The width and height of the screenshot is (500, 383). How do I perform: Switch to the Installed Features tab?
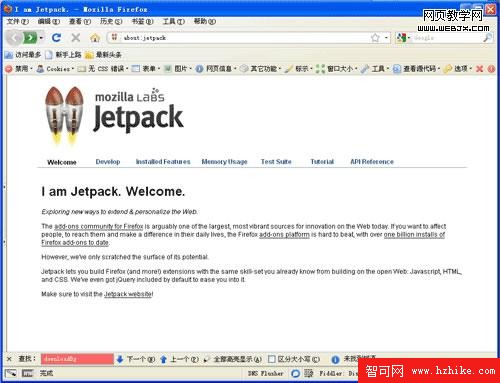[163, 162]
